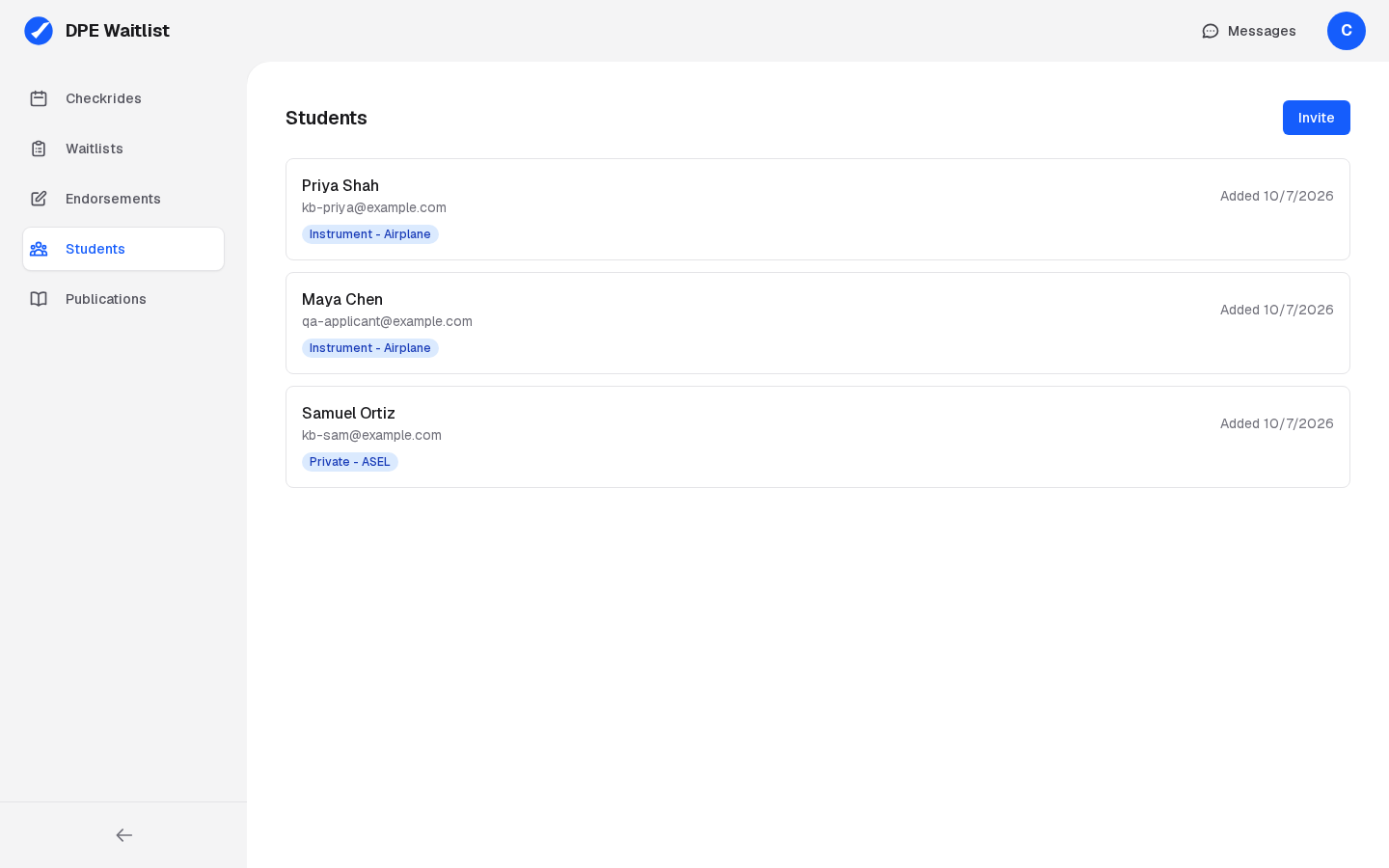Open Maya Chen's student name
Image resolution: width=1389 pixels, height=868 pixels.
342,299
